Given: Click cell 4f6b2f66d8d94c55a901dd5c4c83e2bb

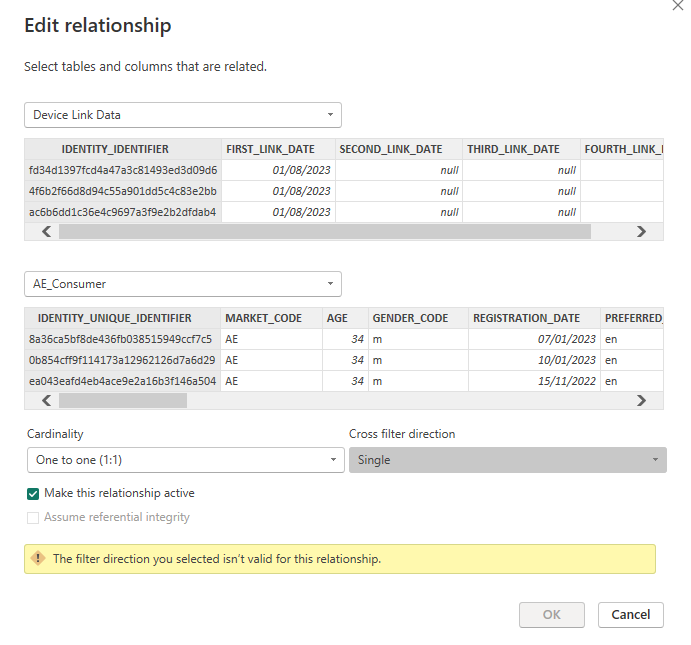Looking at the screenshot, I should 123,192.
